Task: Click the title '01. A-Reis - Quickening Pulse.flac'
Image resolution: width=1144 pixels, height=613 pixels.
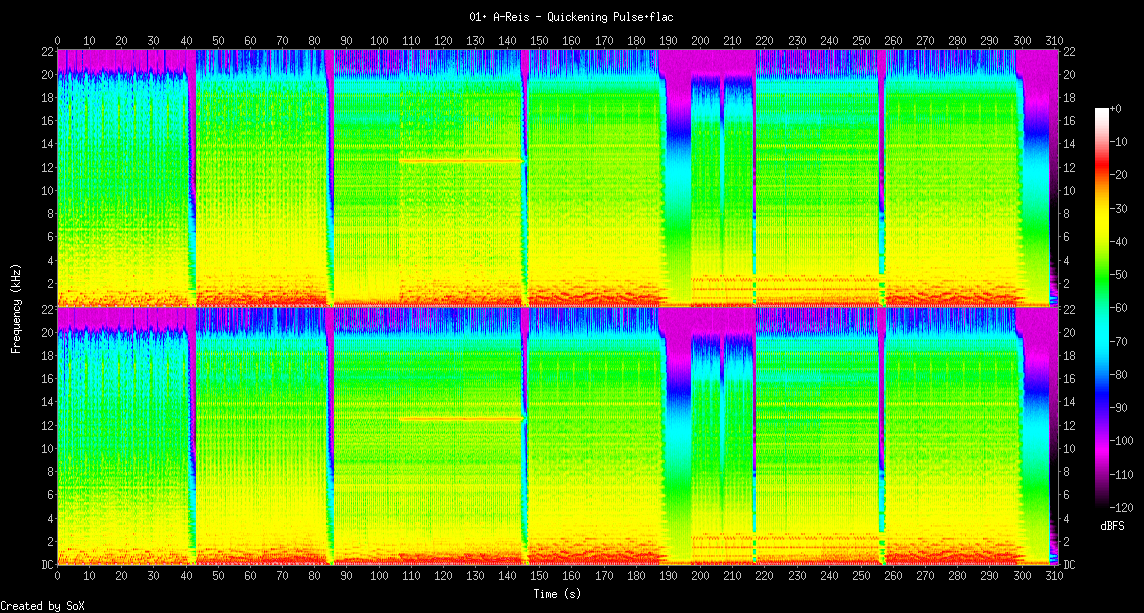Action: [572, 17]
